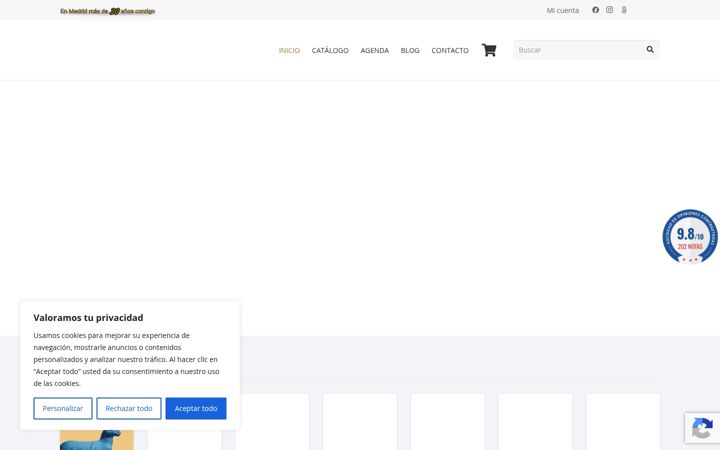This screenshot has width=720, height=450.
Task: Click Rechazar todo button
Action: pos(129,408)
